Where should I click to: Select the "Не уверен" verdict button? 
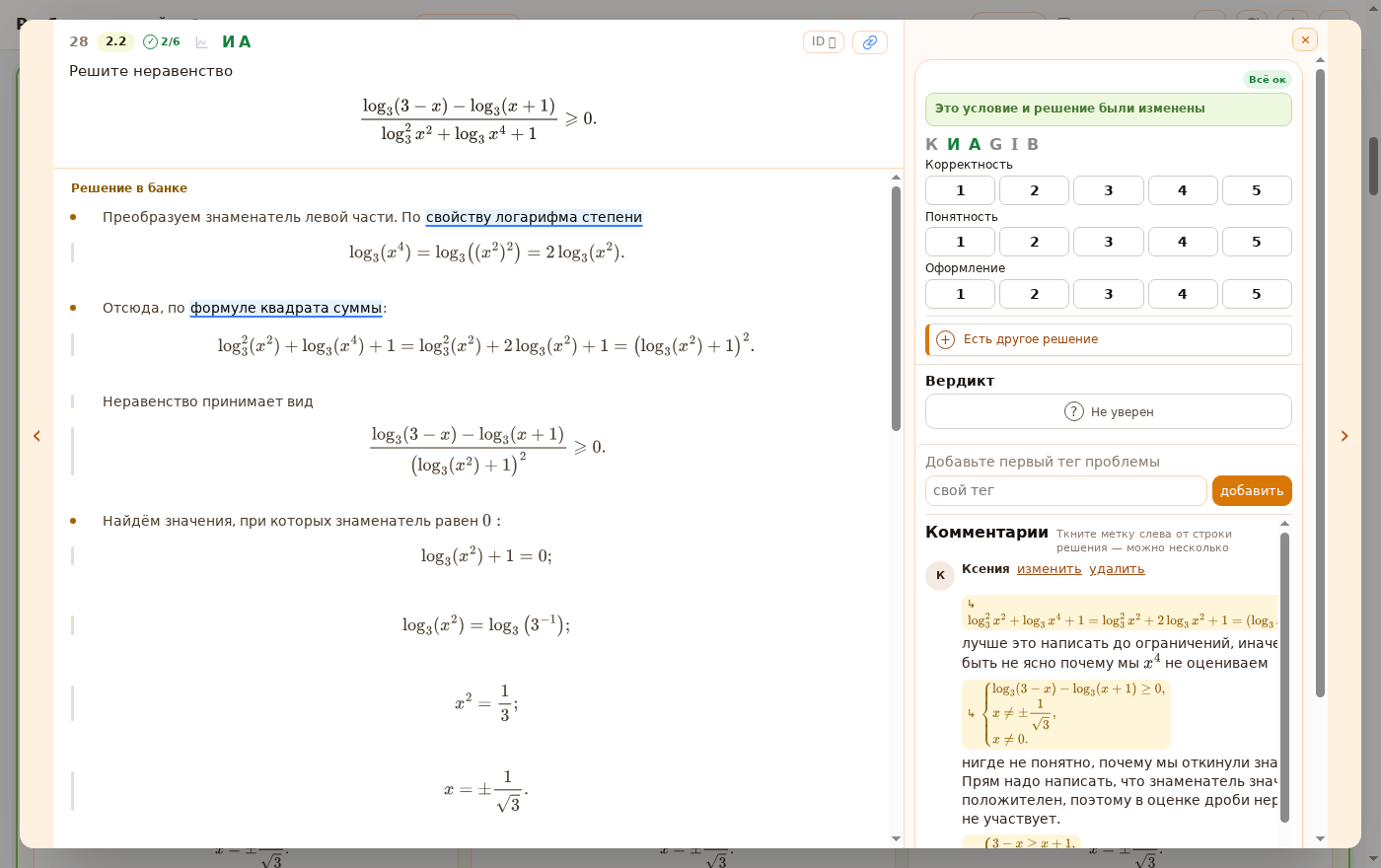coord(1109,411)
